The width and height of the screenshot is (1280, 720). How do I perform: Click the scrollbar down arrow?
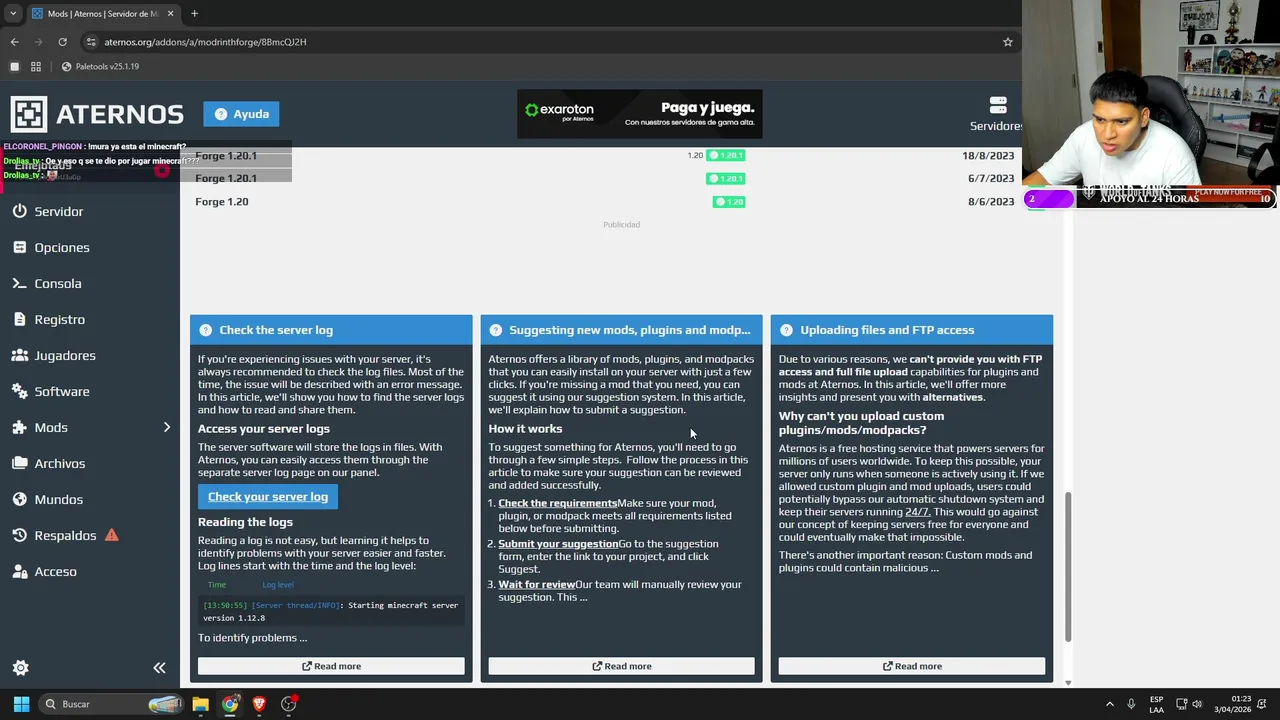coord(1068,682)
